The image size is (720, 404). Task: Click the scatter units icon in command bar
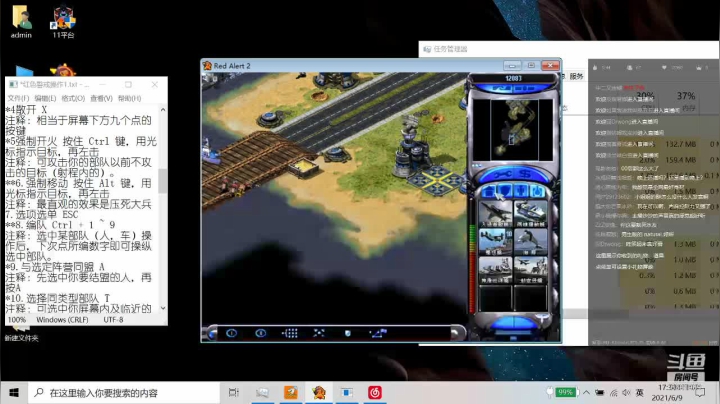click(319, 333)
